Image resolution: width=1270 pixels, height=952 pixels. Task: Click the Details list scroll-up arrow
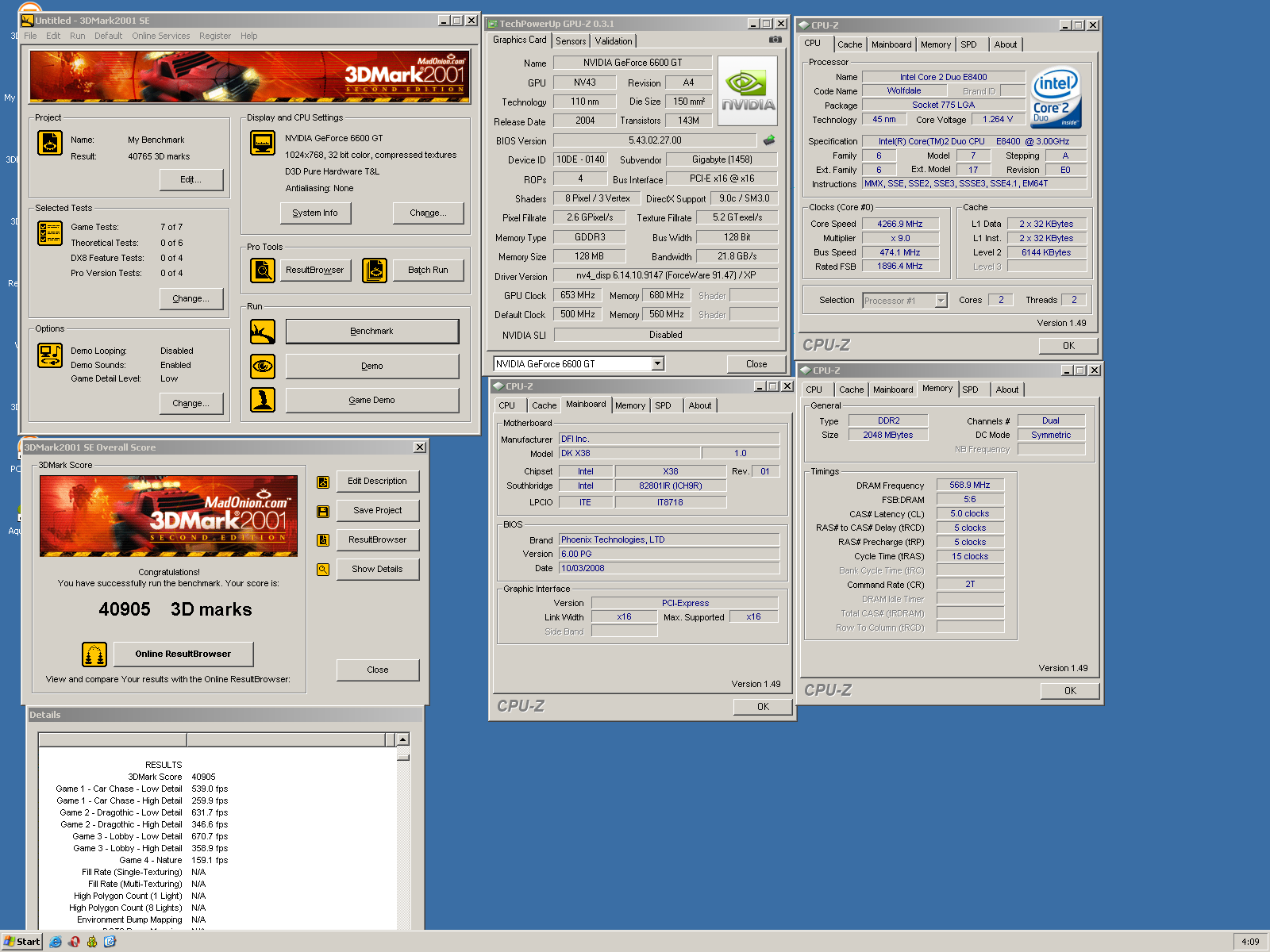tap(403, 739)
